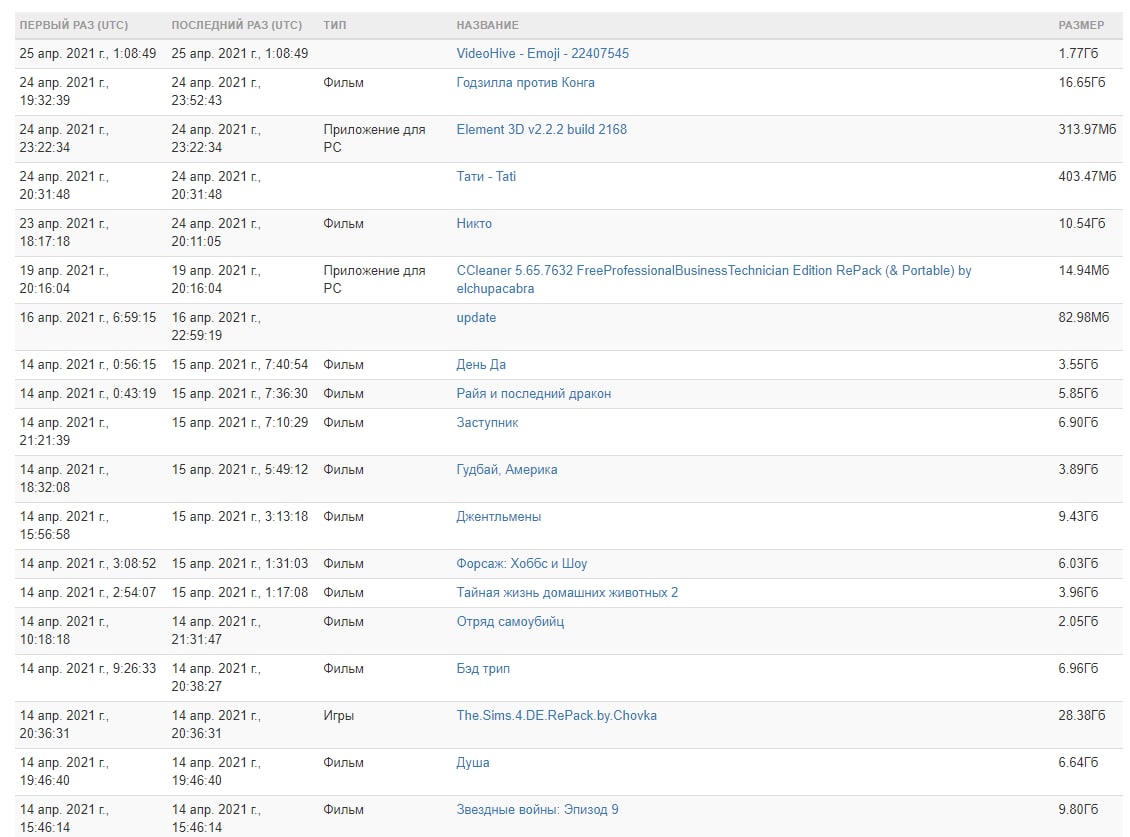Open Element 3D v2.2.2 build 2168 link

click(541, 130)
